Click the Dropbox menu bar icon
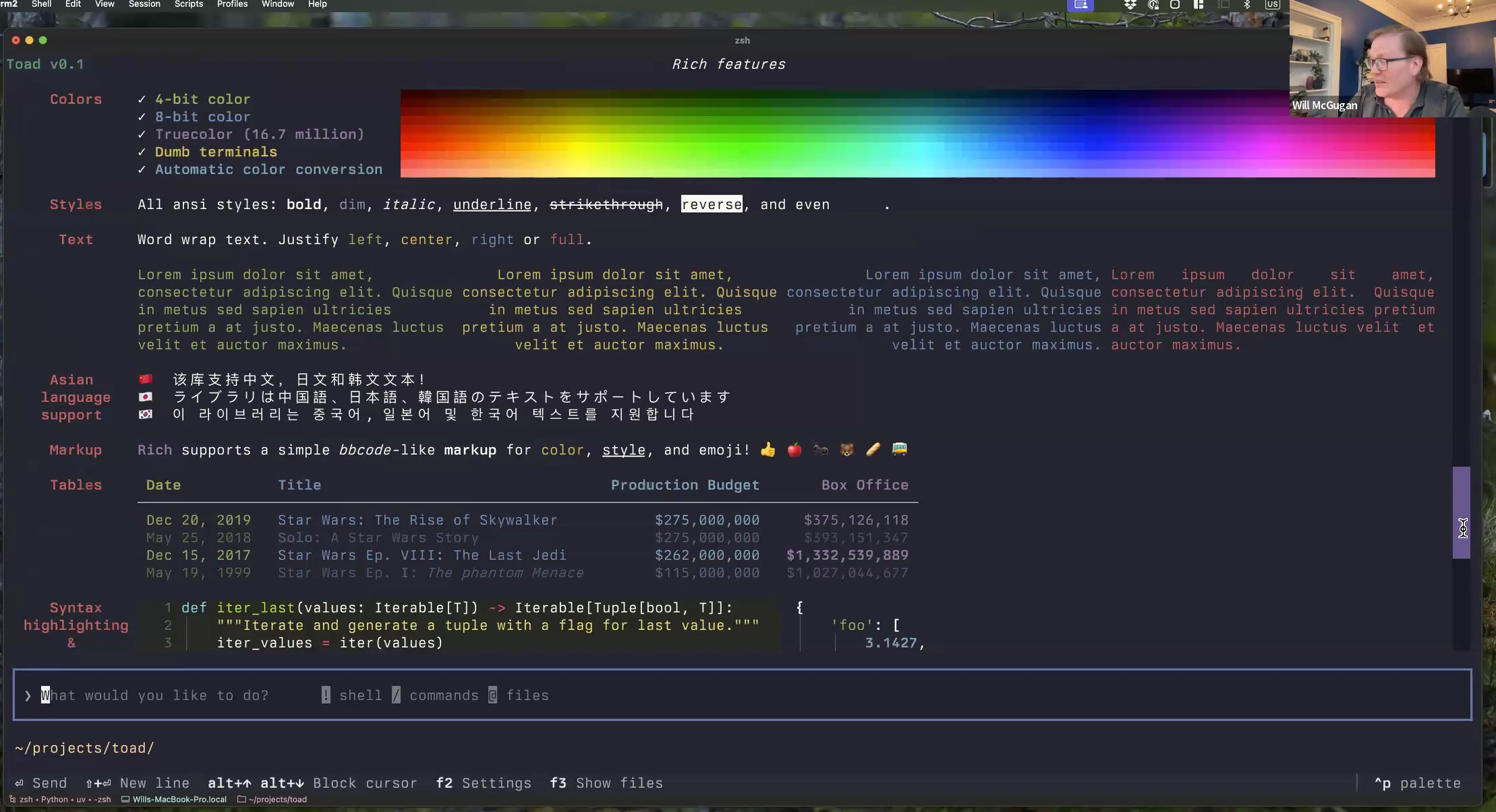The width and height of the screenshot is (1496, 812). point(1130,5)
